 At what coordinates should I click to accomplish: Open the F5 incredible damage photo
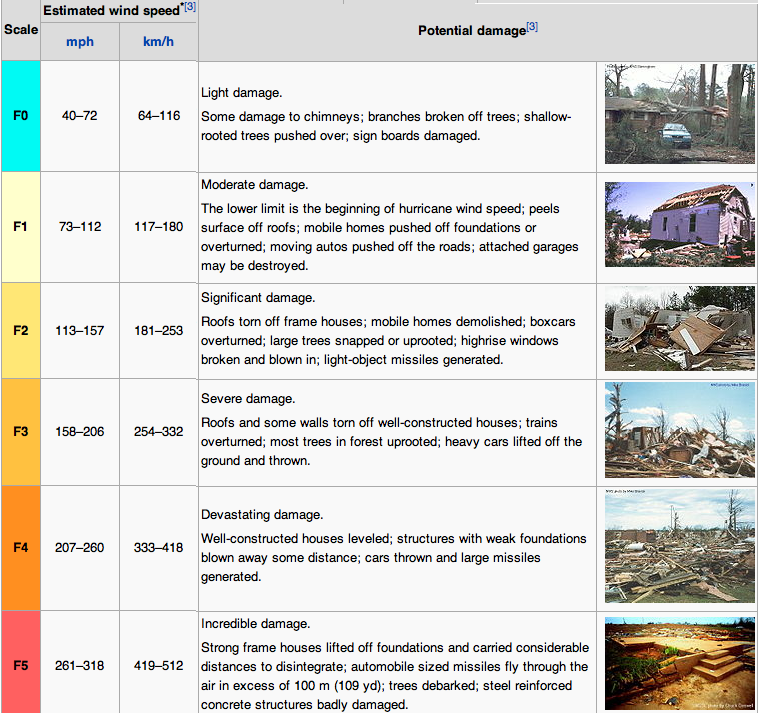pyautogui.click(x=679, y=663)
